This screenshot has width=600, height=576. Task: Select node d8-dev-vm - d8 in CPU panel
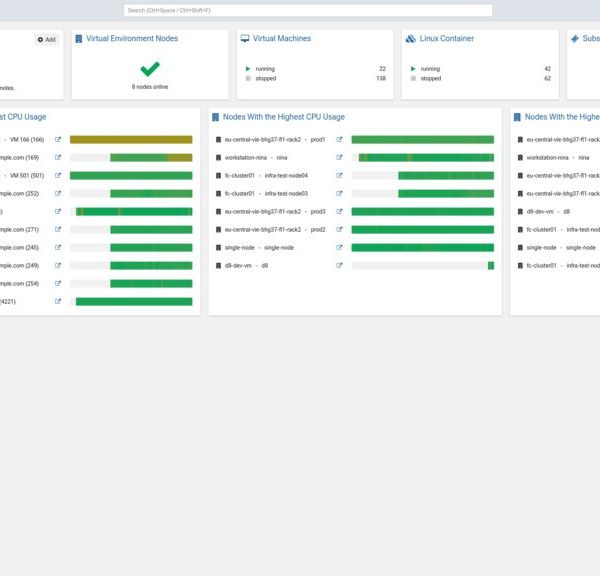(x=246, y=266)
